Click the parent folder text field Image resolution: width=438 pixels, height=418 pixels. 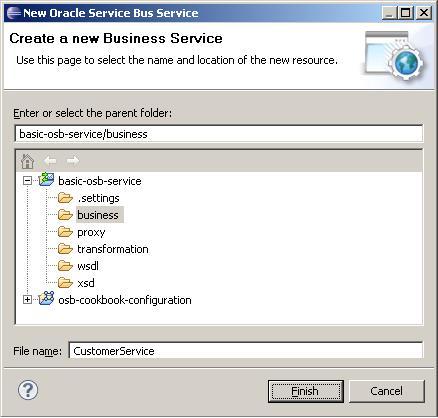click(x=219, y=134)
